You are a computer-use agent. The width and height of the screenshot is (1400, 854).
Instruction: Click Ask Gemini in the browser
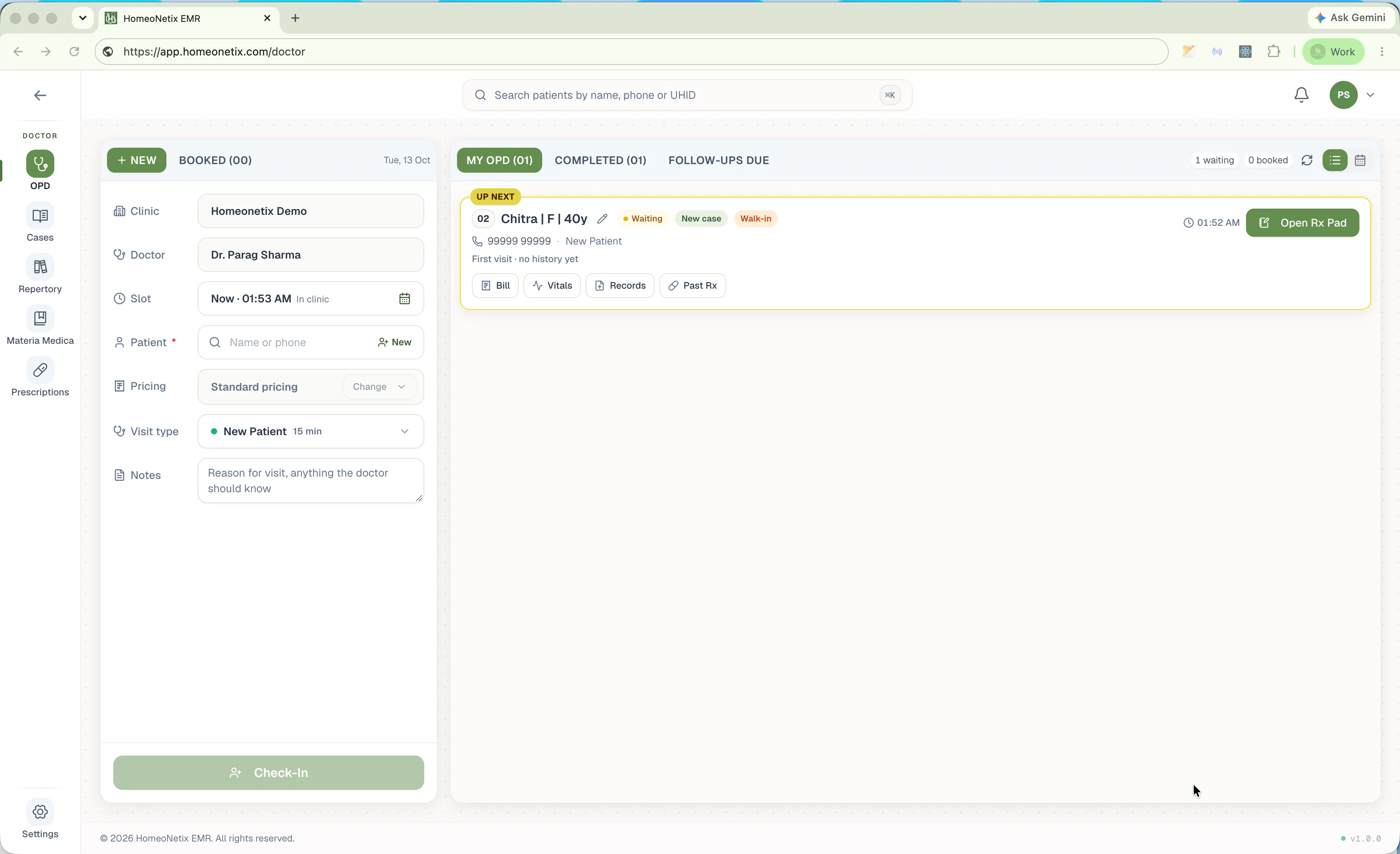coord(1351,18)
